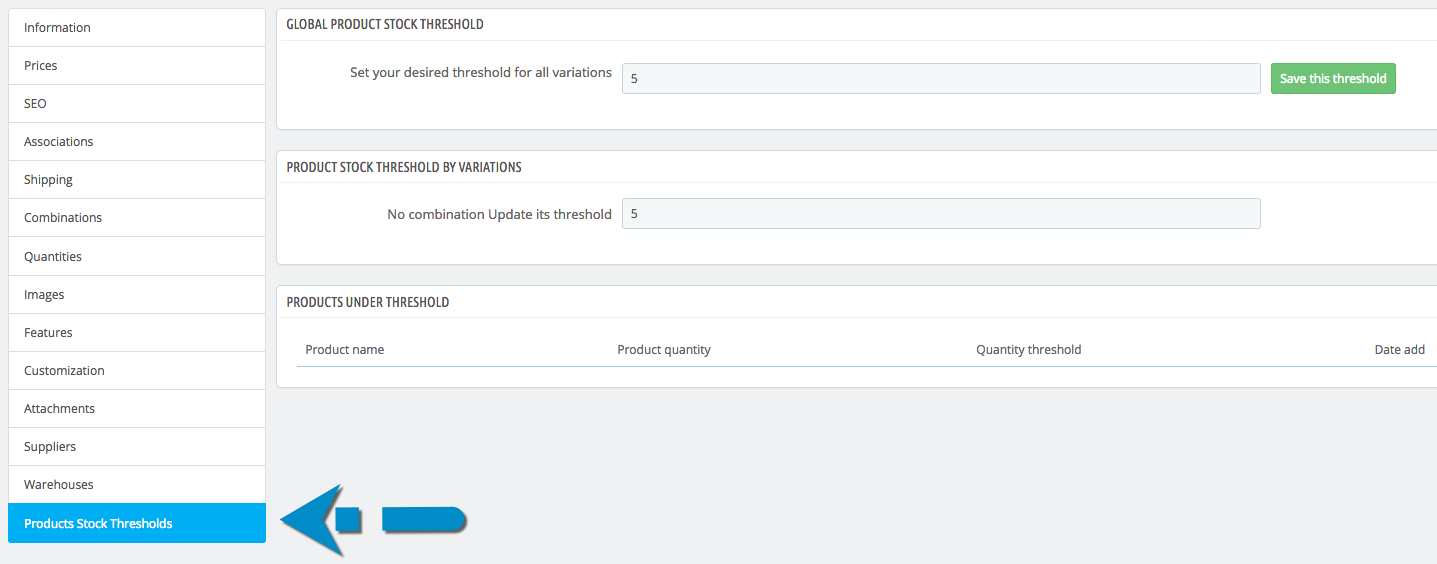The image size is (1437, 564).
Task: Select the Products Stock Thresholds tab
Action: coord(98,523)
